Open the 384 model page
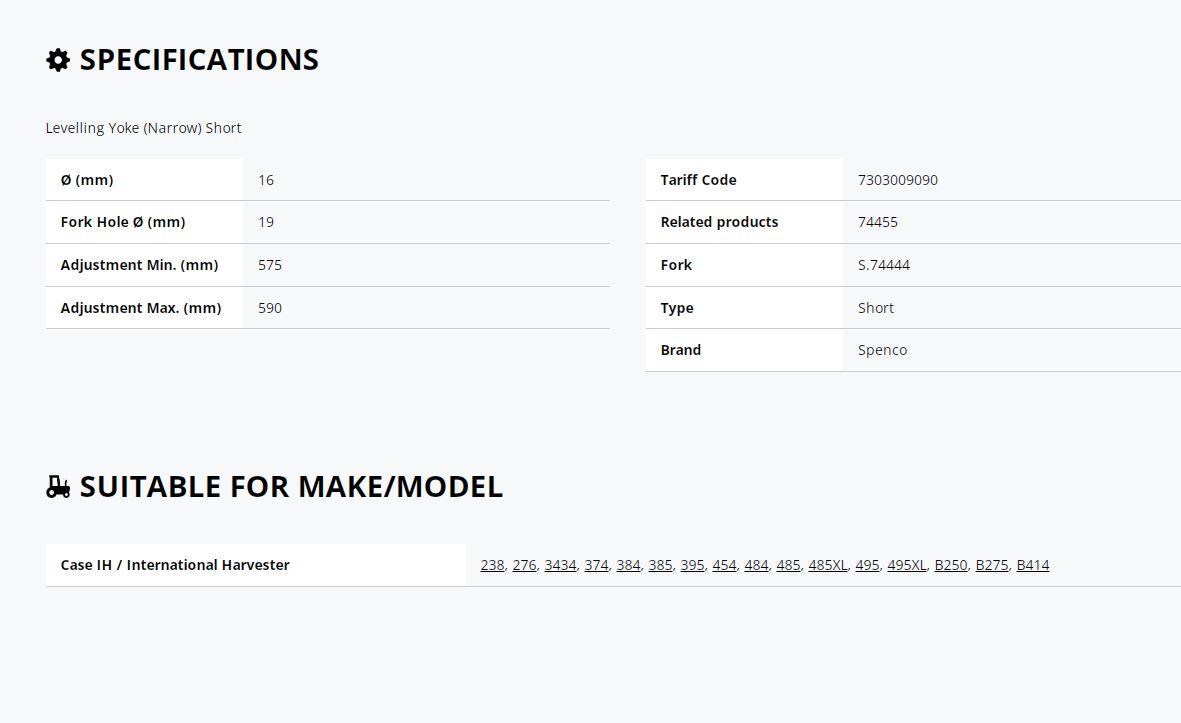Viewport: 1181px width, 723px height. (628, 565)
